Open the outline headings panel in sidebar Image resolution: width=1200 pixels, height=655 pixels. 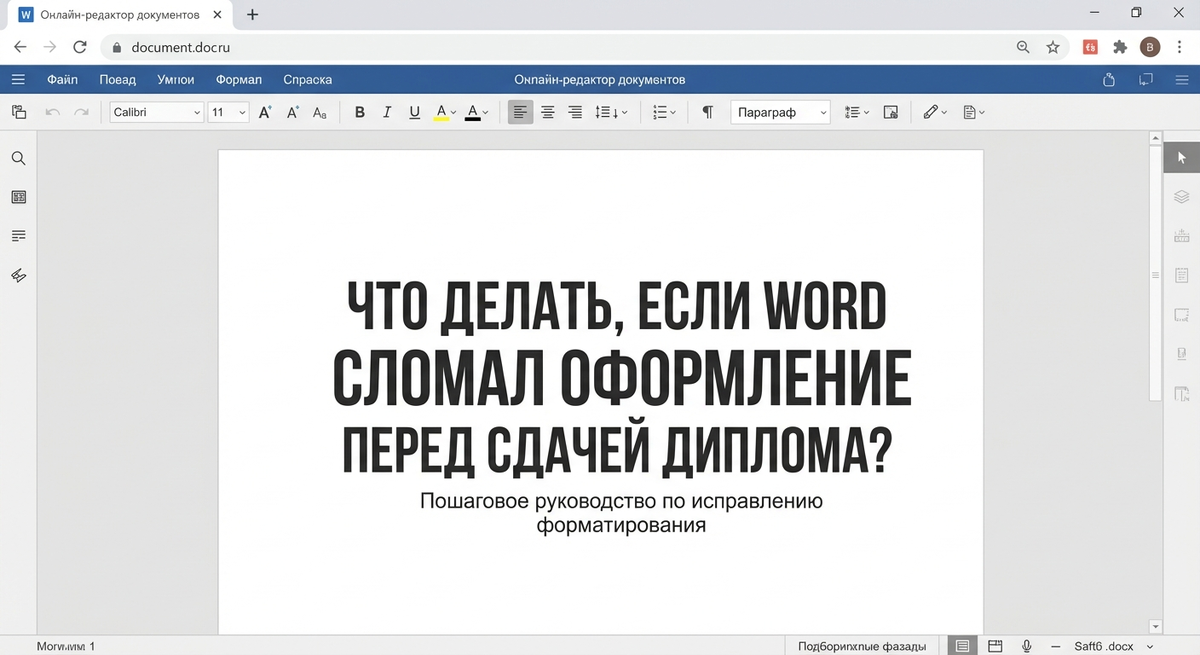tap(18, 236)
